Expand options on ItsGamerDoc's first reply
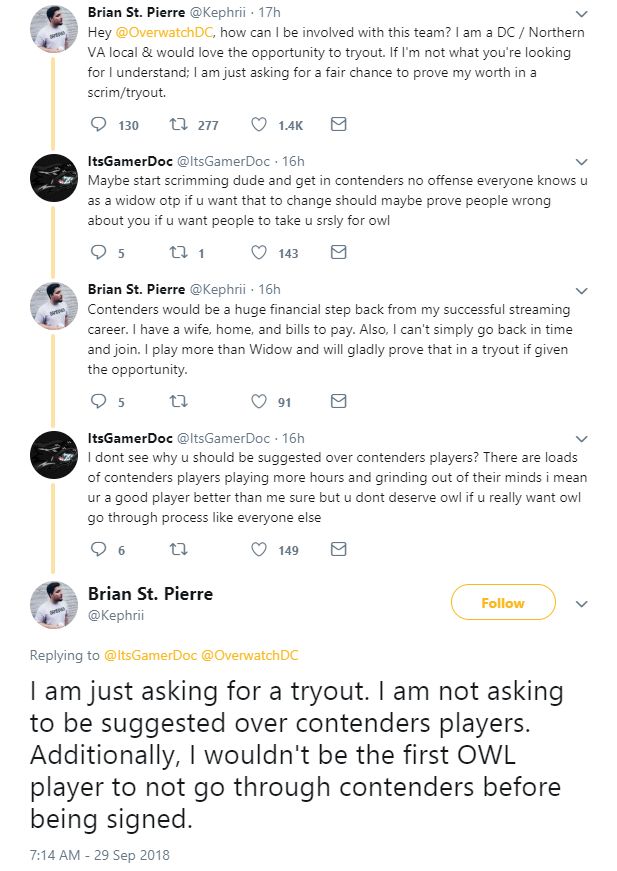 (583, 161)
